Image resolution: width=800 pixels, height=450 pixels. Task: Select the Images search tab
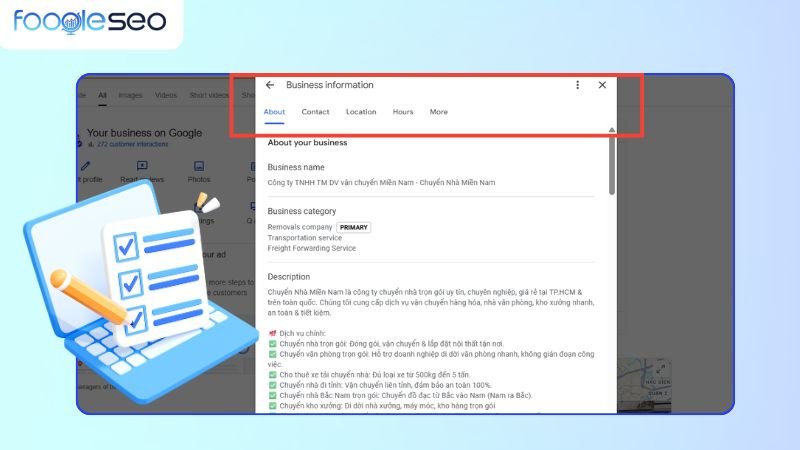[130, 96]
